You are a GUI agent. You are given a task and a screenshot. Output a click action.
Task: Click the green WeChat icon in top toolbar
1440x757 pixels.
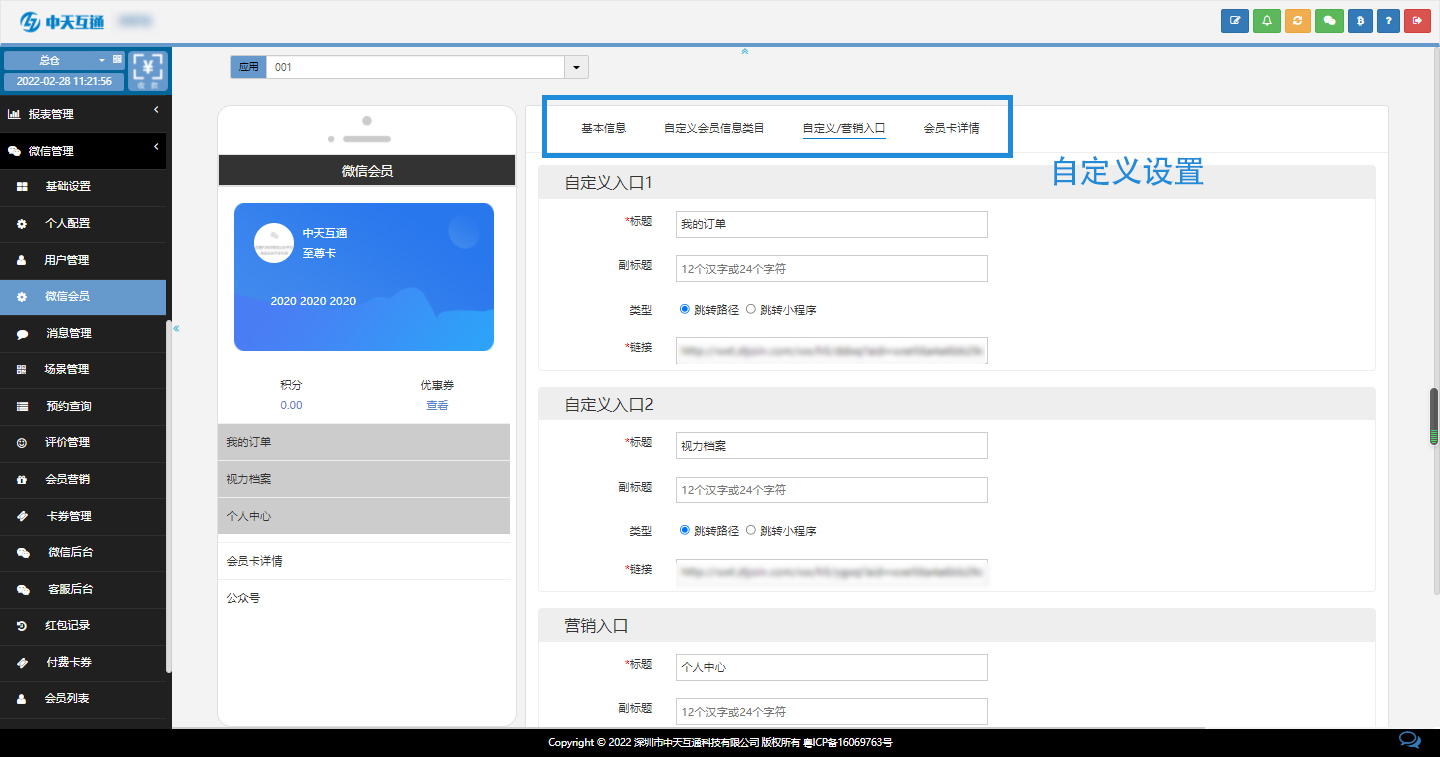point(1329,21)
